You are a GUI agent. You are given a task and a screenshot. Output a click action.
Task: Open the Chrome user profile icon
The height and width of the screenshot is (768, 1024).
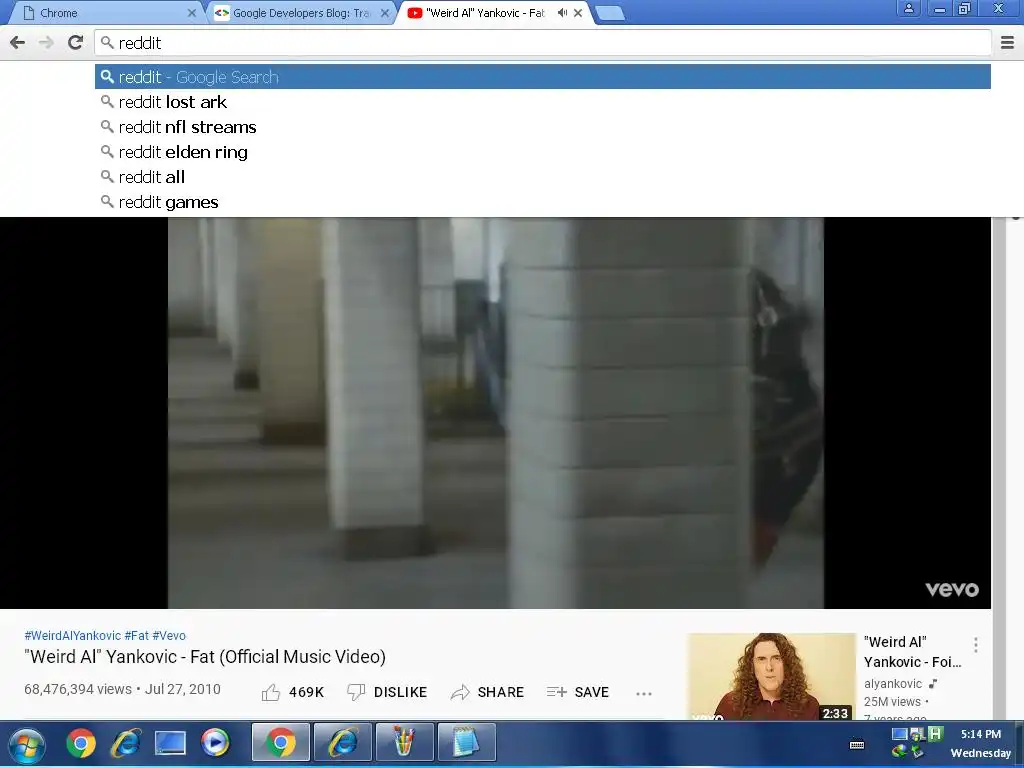point(908,8)
